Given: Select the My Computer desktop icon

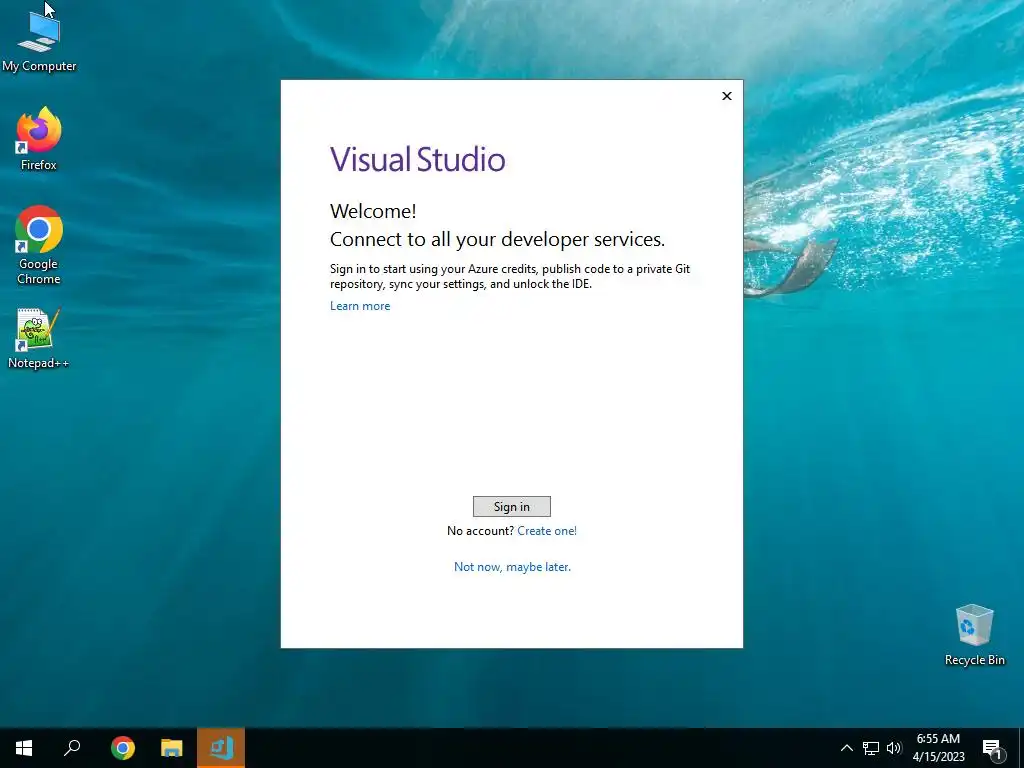Looking at the screenshot, I should pyautogui.click(x=39, y=41).
